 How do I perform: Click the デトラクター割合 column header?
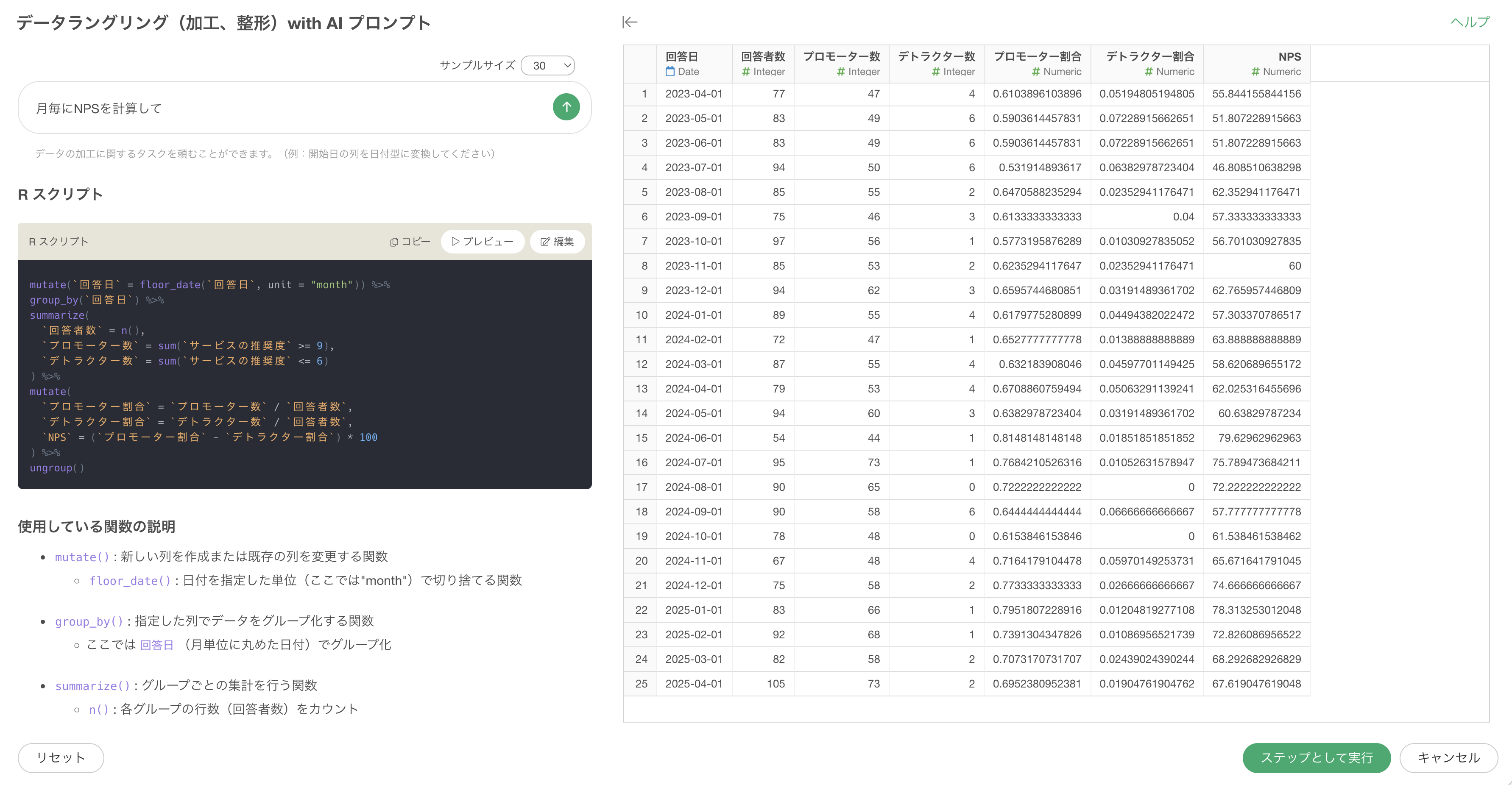1149,57
